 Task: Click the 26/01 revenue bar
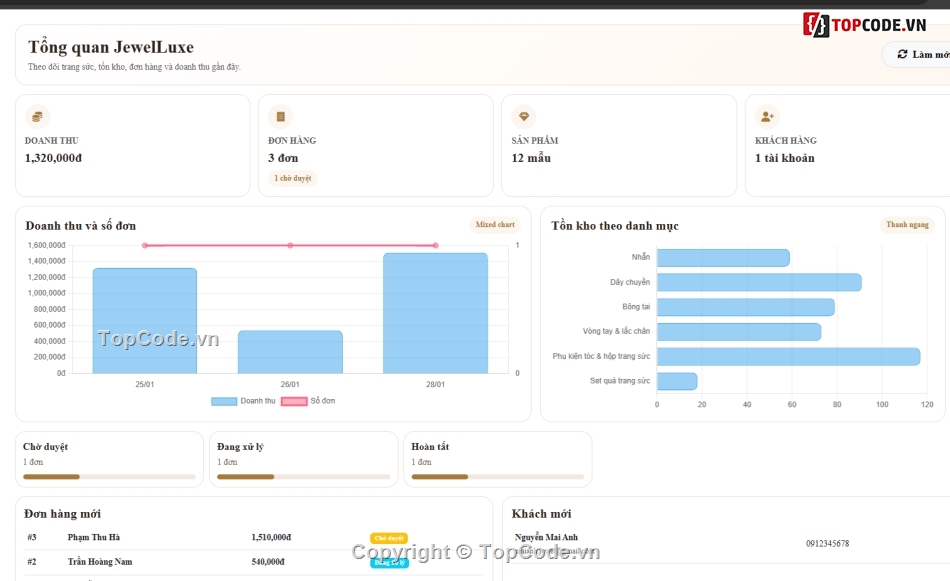point(290,352)
